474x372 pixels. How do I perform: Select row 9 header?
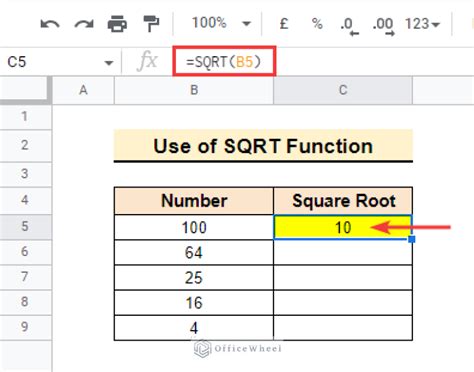(26, 327)
